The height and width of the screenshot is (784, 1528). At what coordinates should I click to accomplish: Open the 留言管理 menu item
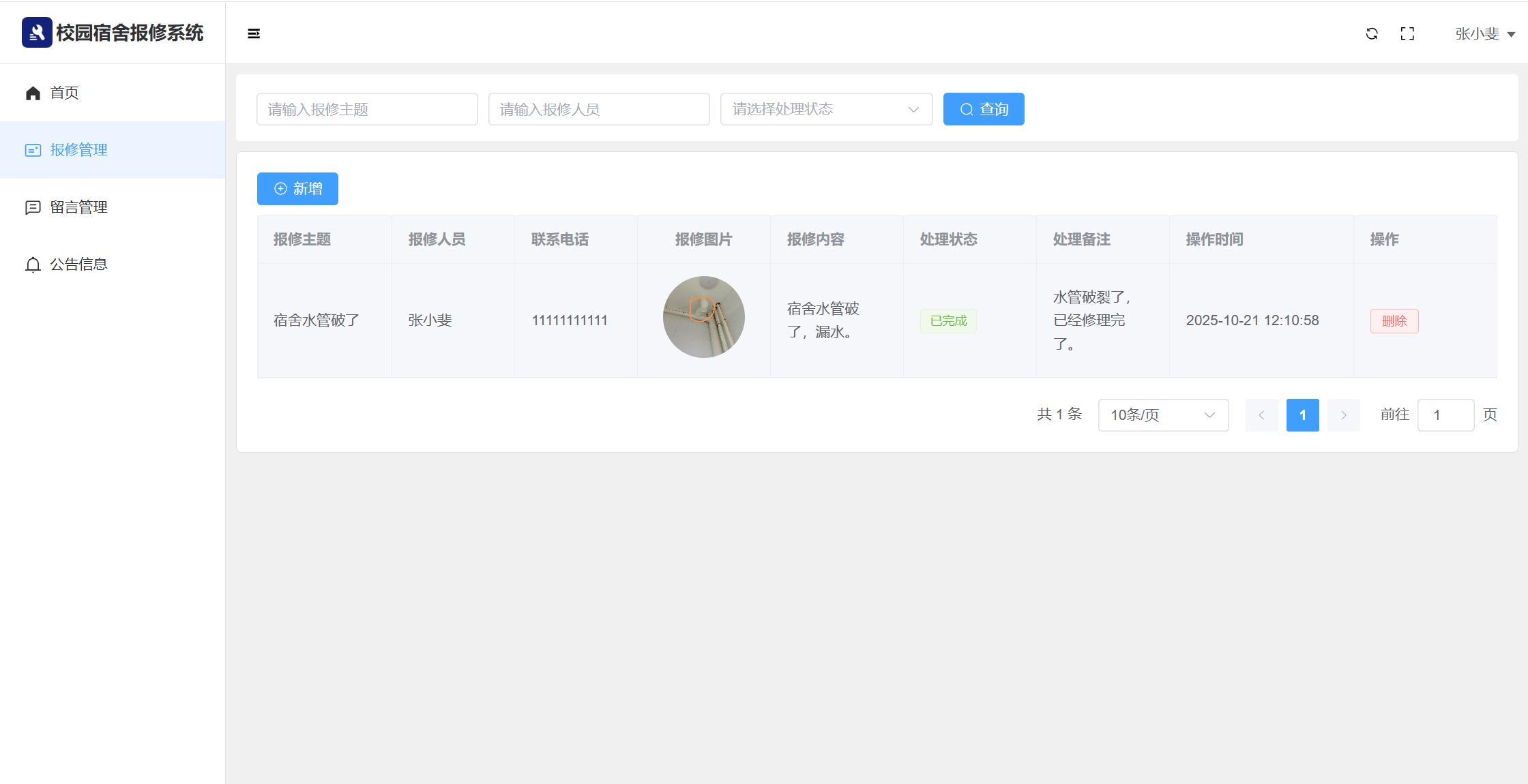(79, 207)
